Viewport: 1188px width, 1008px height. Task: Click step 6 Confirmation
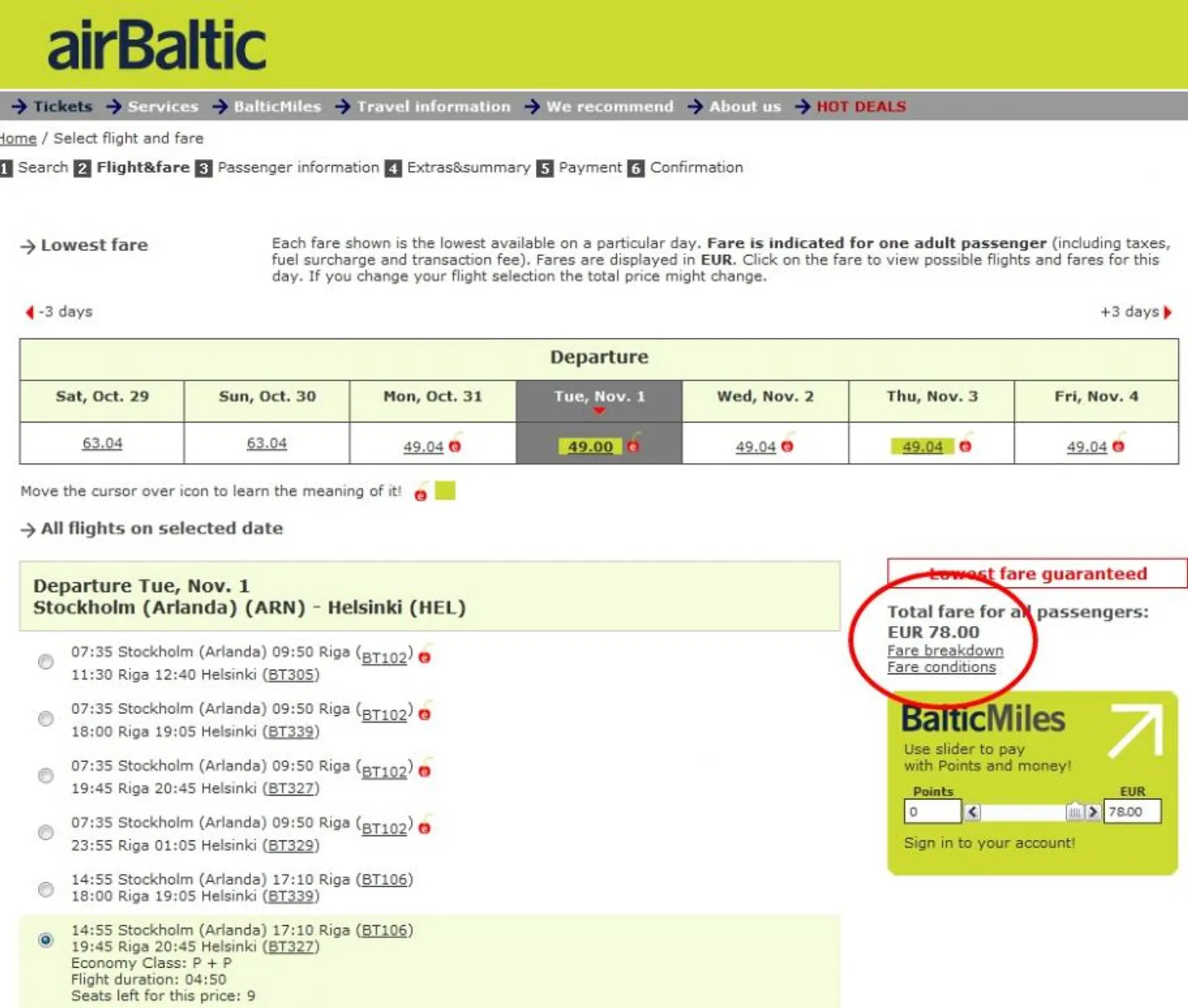tap(696, 168)
